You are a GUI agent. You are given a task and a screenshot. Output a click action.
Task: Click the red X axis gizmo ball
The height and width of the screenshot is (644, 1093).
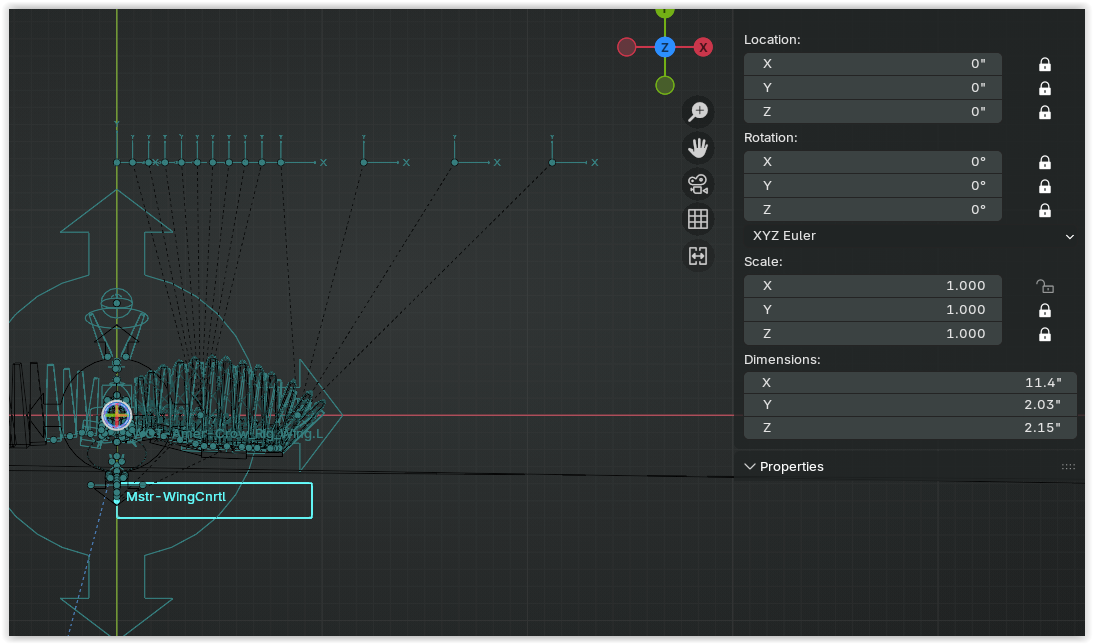click(x=703, y=47)
